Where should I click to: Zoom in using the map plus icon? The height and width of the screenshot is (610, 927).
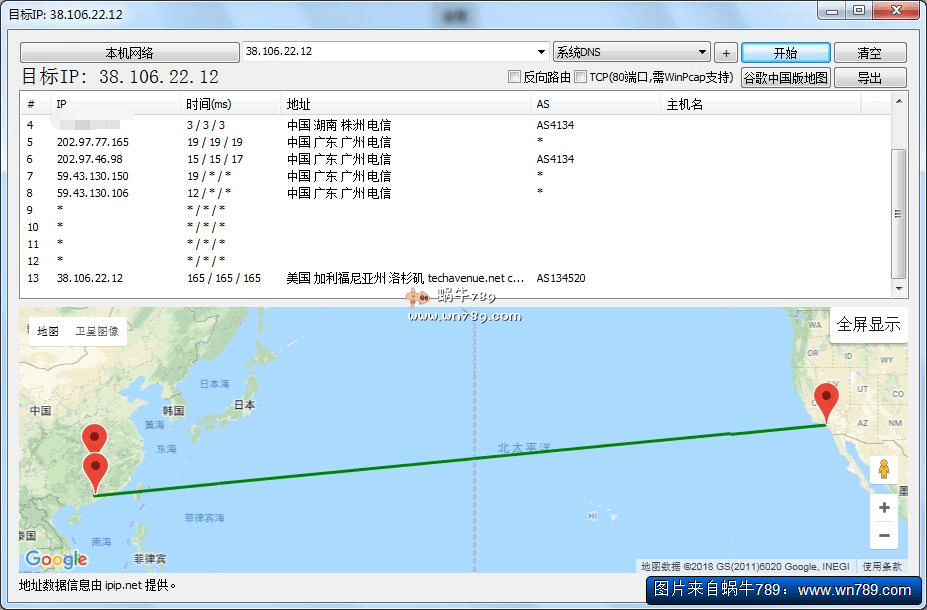[884, 508]
